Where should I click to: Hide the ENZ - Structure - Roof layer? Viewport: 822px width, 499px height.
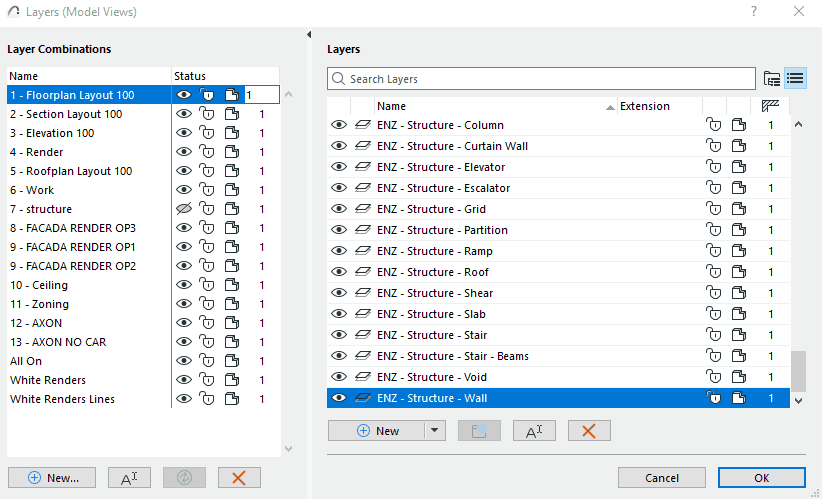point(339,272)
